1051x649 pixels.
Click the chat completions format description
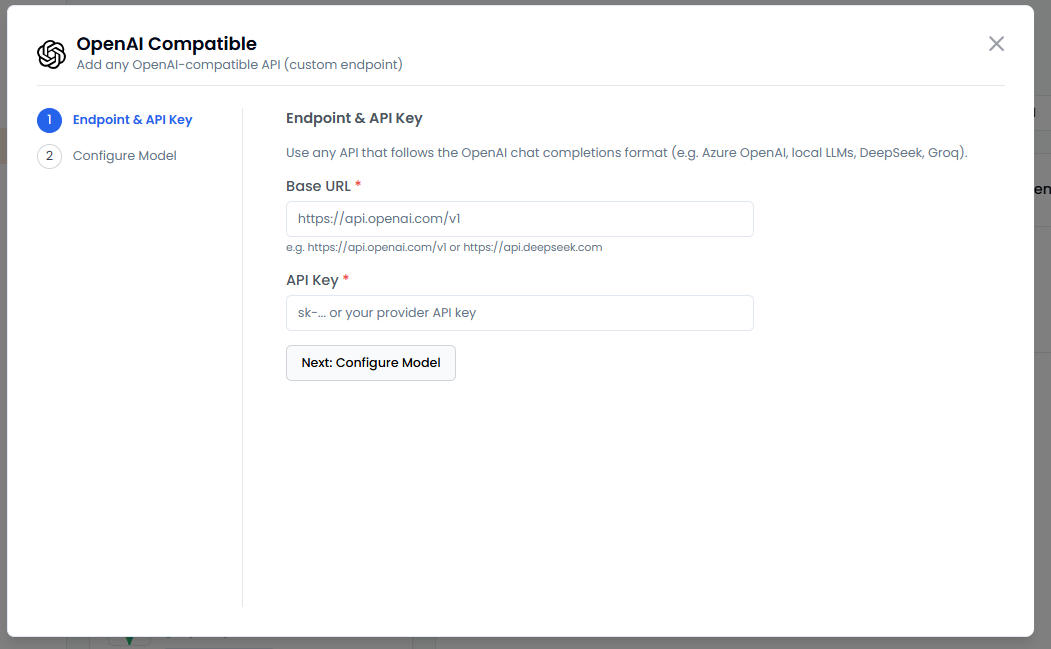point(626,153)
